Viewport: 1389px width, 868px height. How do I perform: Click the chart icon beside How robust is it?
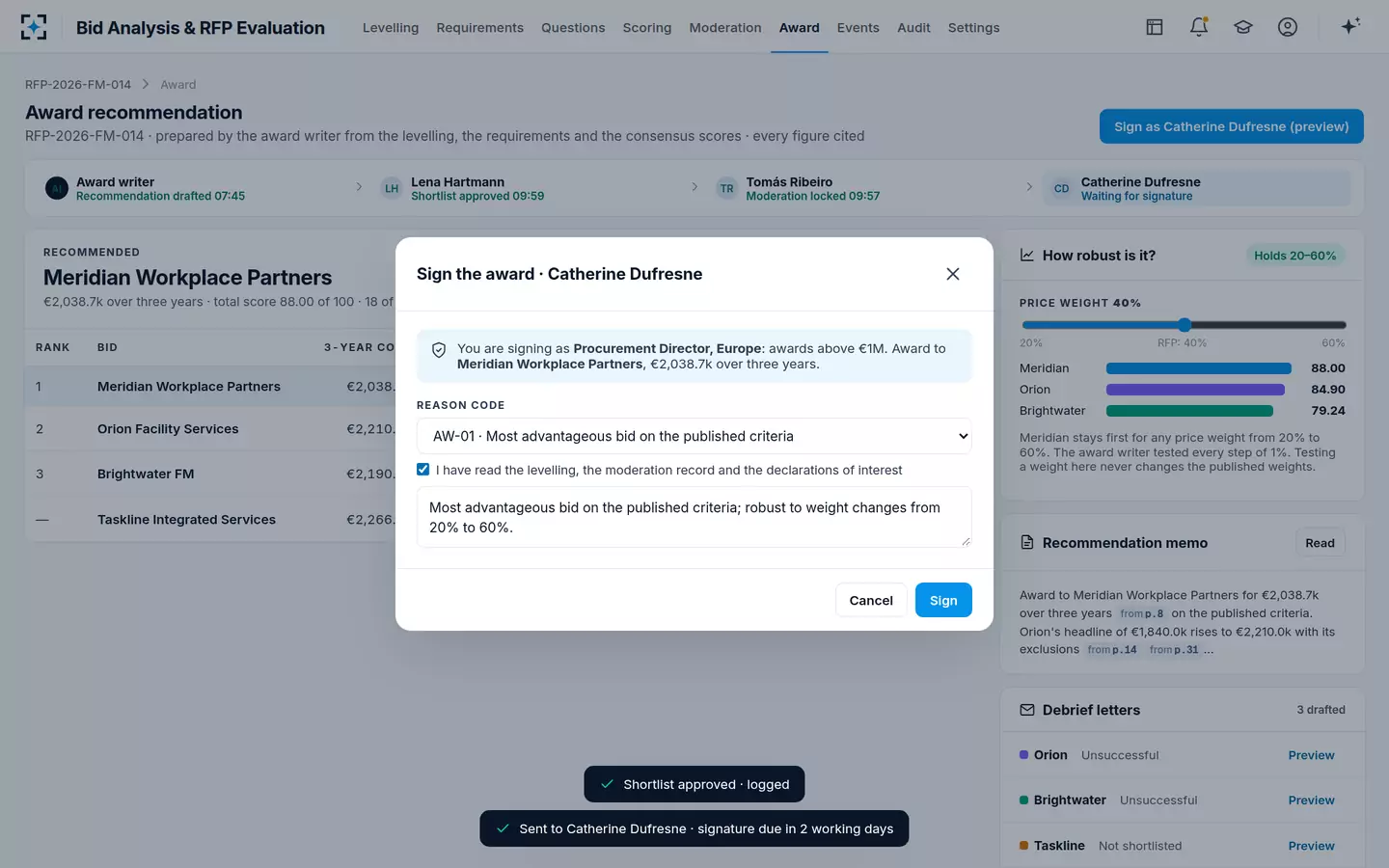pyautogui.click(x=1027, y=256)
